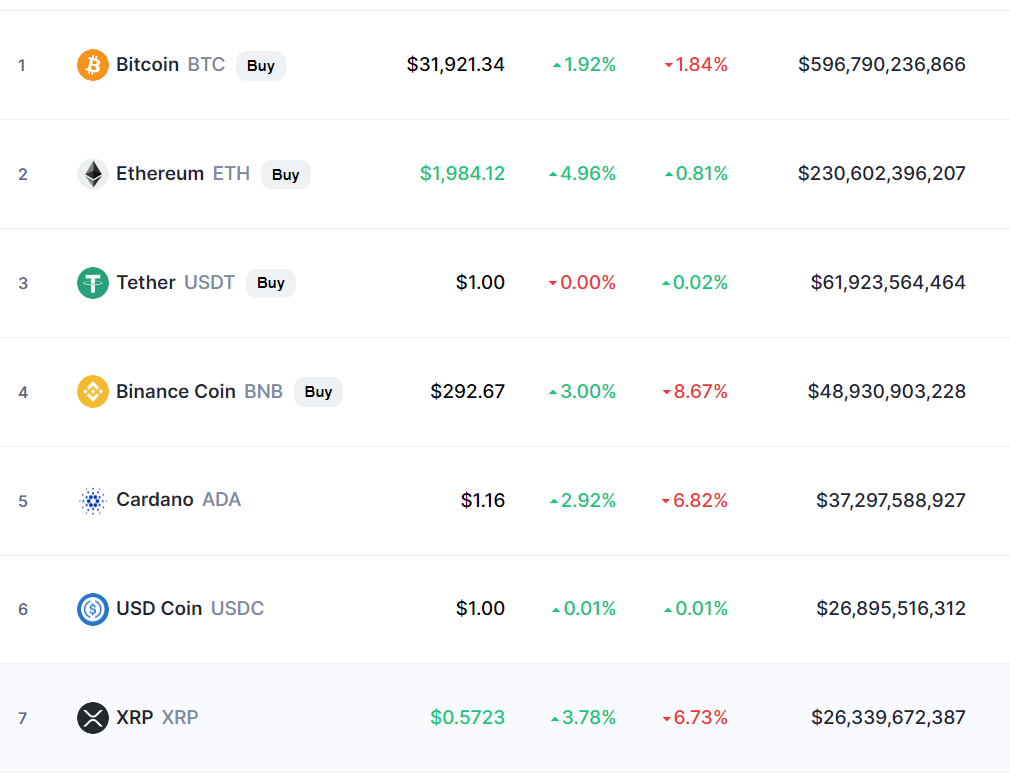Image resolution: width=1010 pixels, height=780 pixels.
Task: Click the Buy button beside Tether USDT
Action: 271,283
